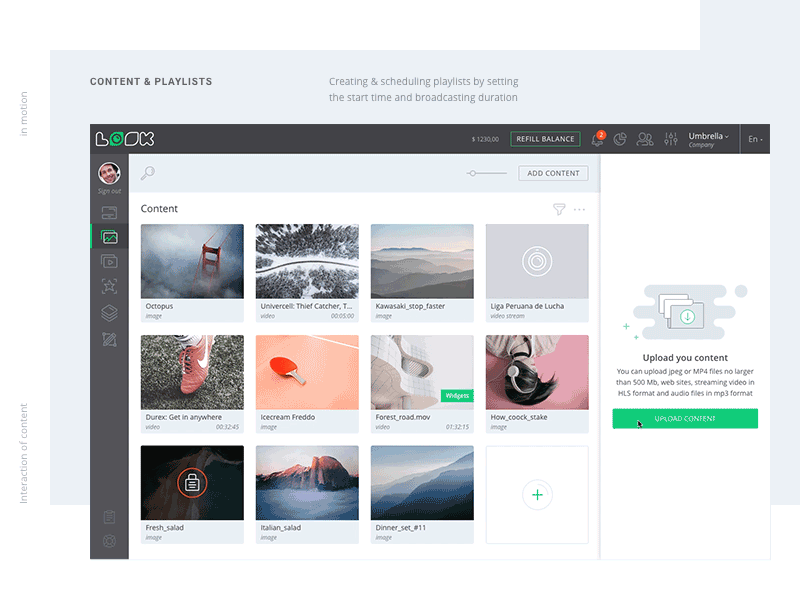Click the UPLOAD CONTENT green button
The image size is (800, 600).
[685, 418]
